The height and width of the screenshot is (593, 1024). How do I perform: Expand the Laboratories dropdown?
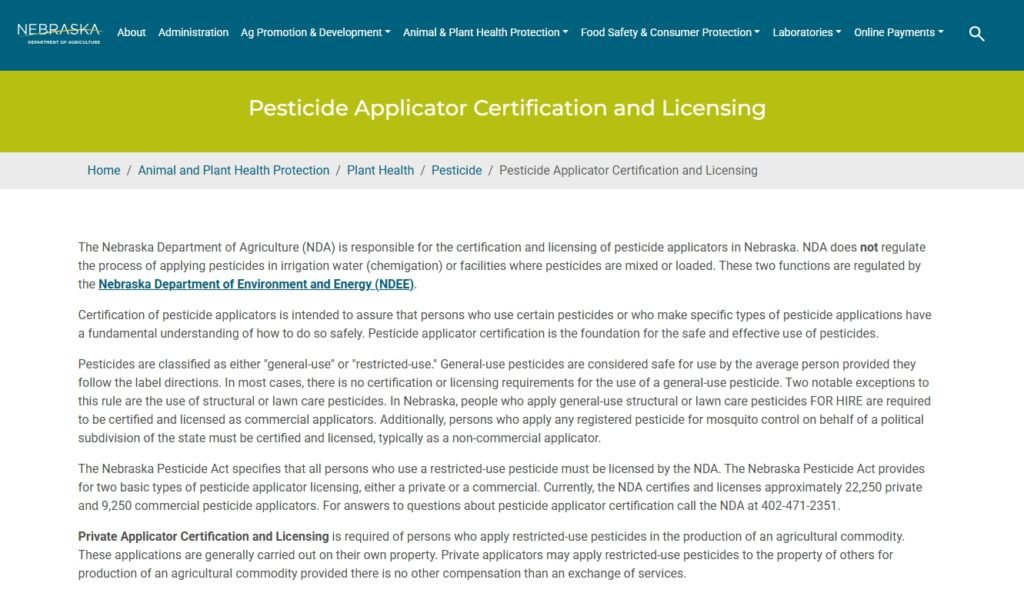click(807, 32)
